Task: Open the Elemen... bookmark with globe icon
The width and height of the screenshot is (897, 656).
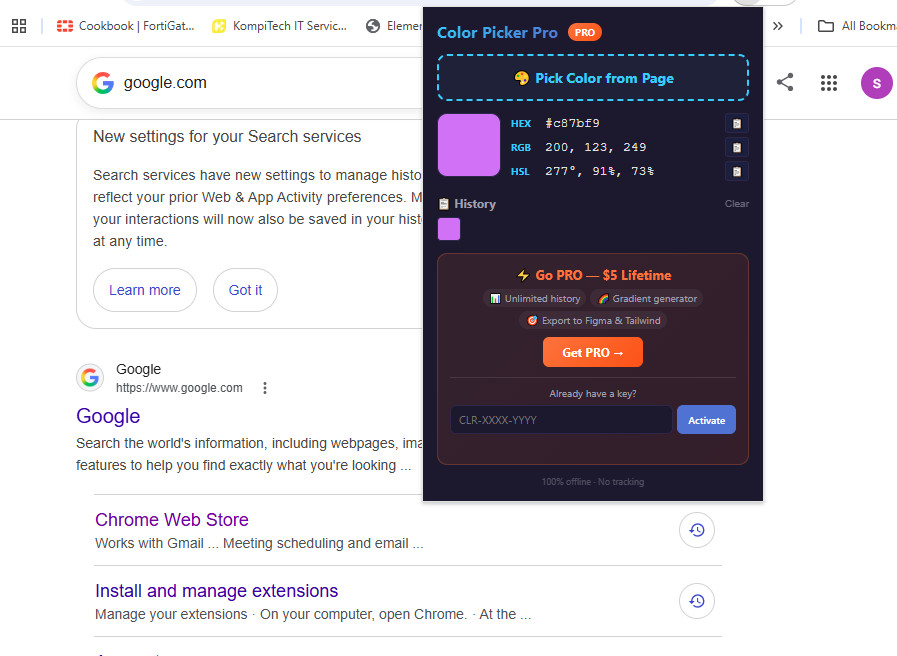Action: 395,26
